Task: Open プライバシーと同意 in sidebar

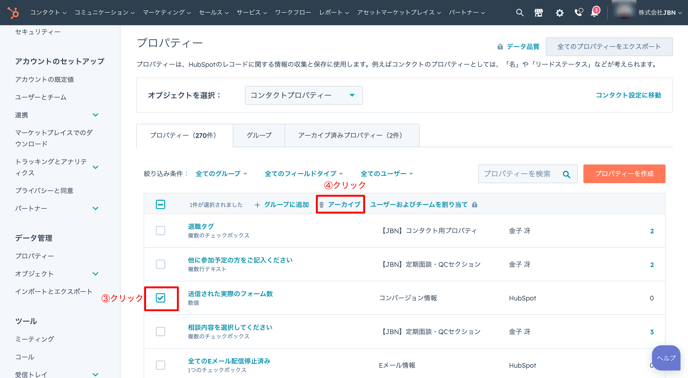Action: click(x=44, y=191)
